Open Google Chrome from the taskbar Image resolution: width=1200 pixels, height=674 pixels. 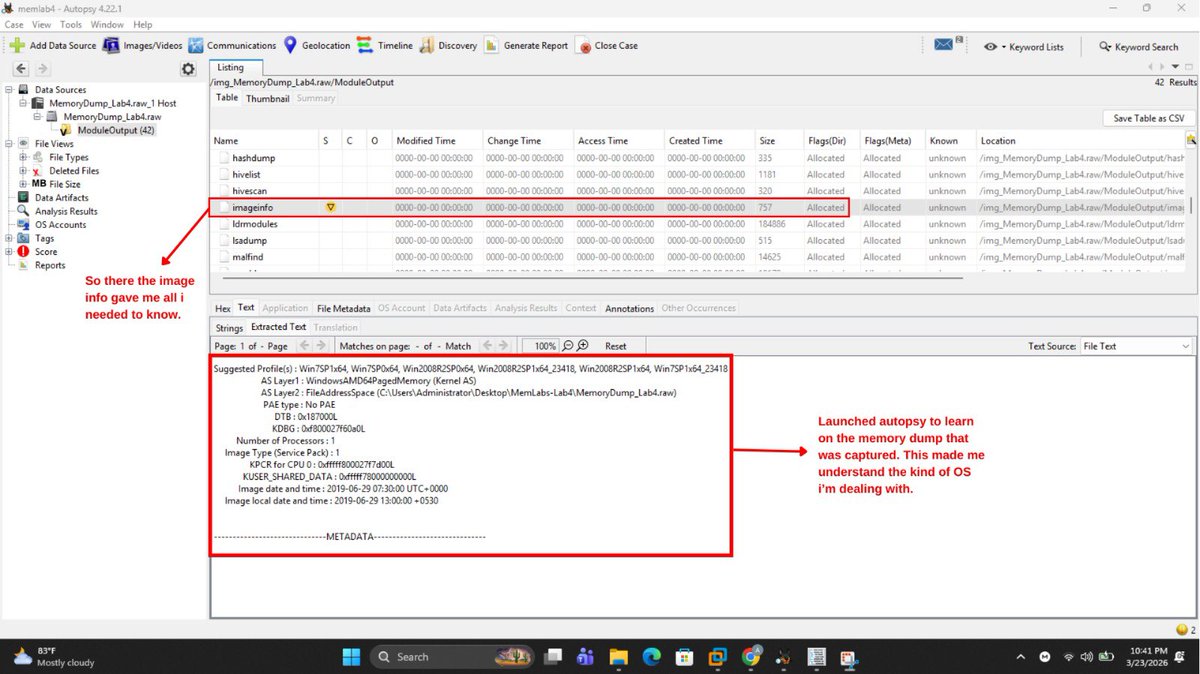(x=750, y=657)
